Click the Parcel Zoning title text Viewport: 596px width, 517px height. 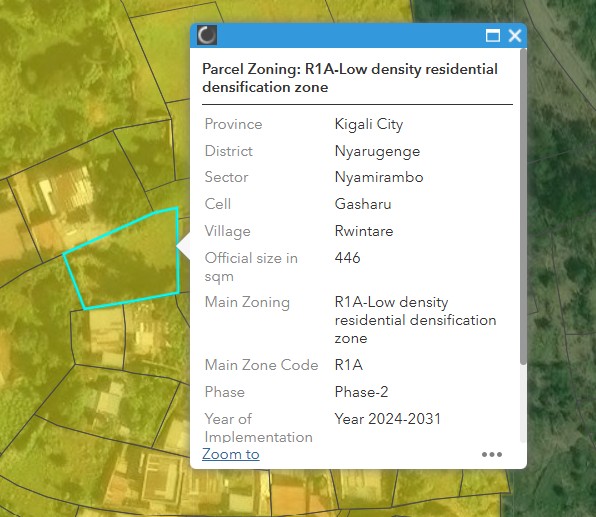(x=350, y=78)
